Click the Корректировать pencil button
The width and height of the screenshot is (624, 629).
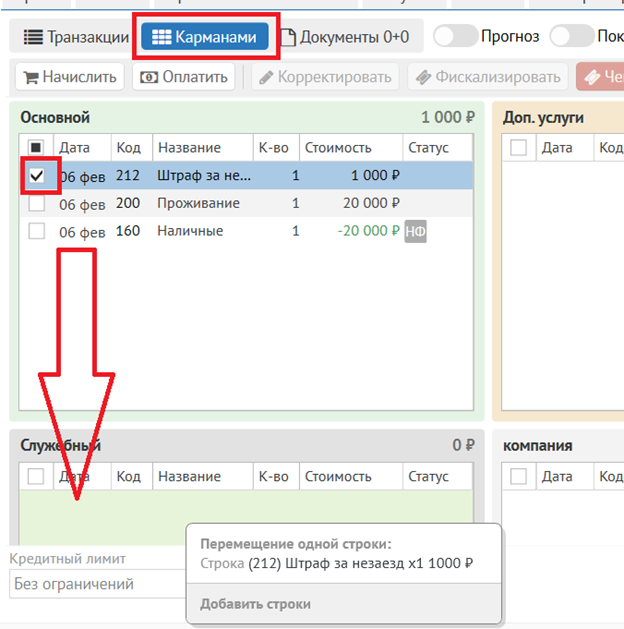tap(324, 76)
